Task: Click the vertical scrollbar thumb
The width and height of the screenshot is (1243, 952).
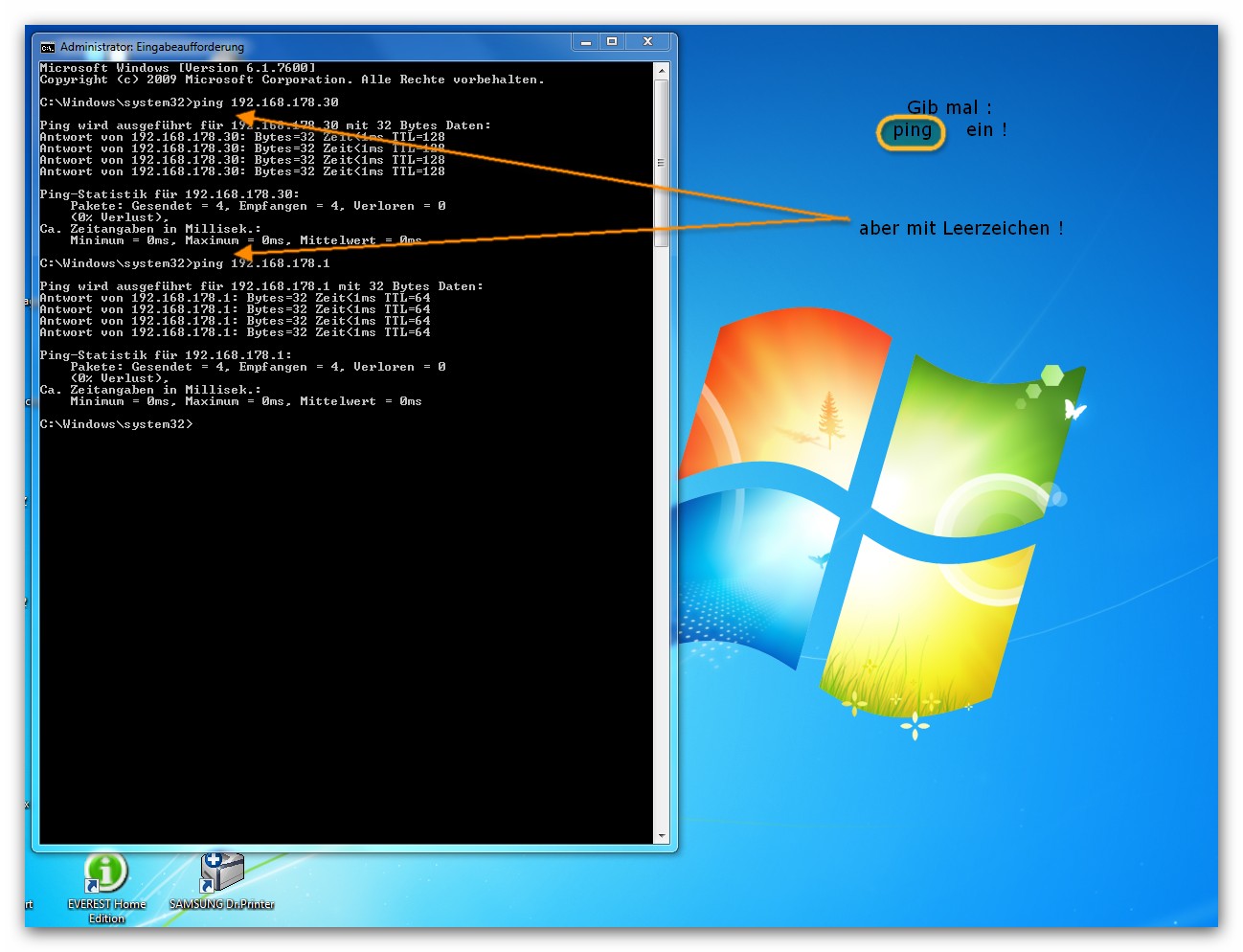Action: [662, 163]
